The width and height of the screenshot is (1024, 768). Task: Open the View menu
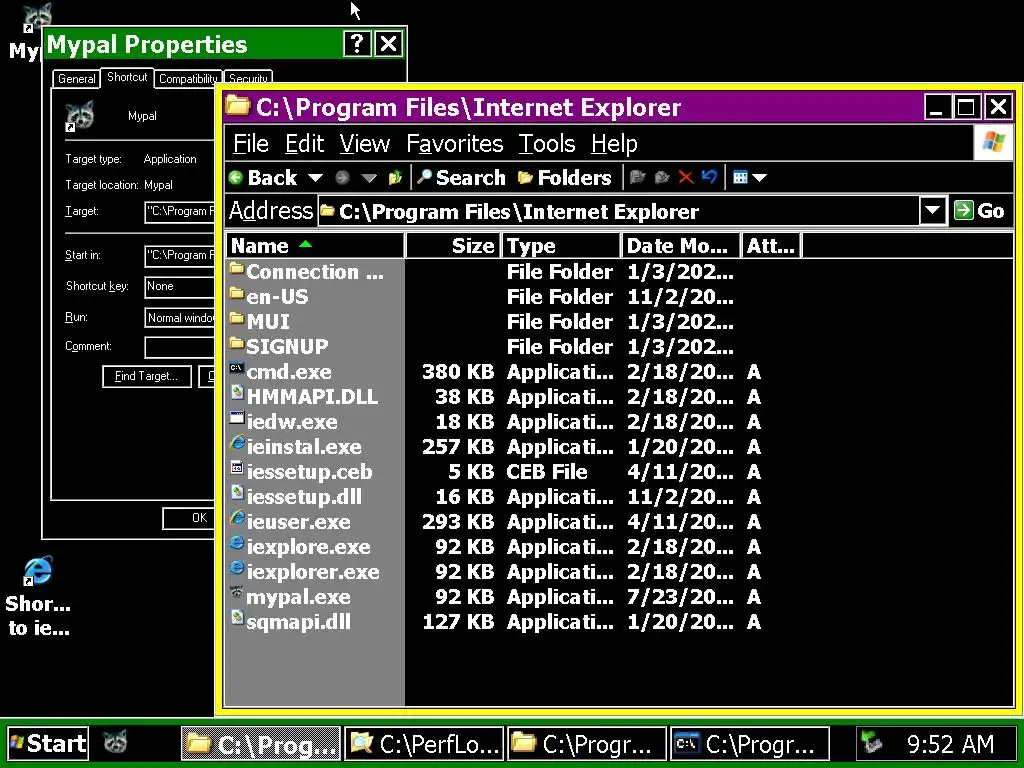pyautogui.click(x=364, y=144)
